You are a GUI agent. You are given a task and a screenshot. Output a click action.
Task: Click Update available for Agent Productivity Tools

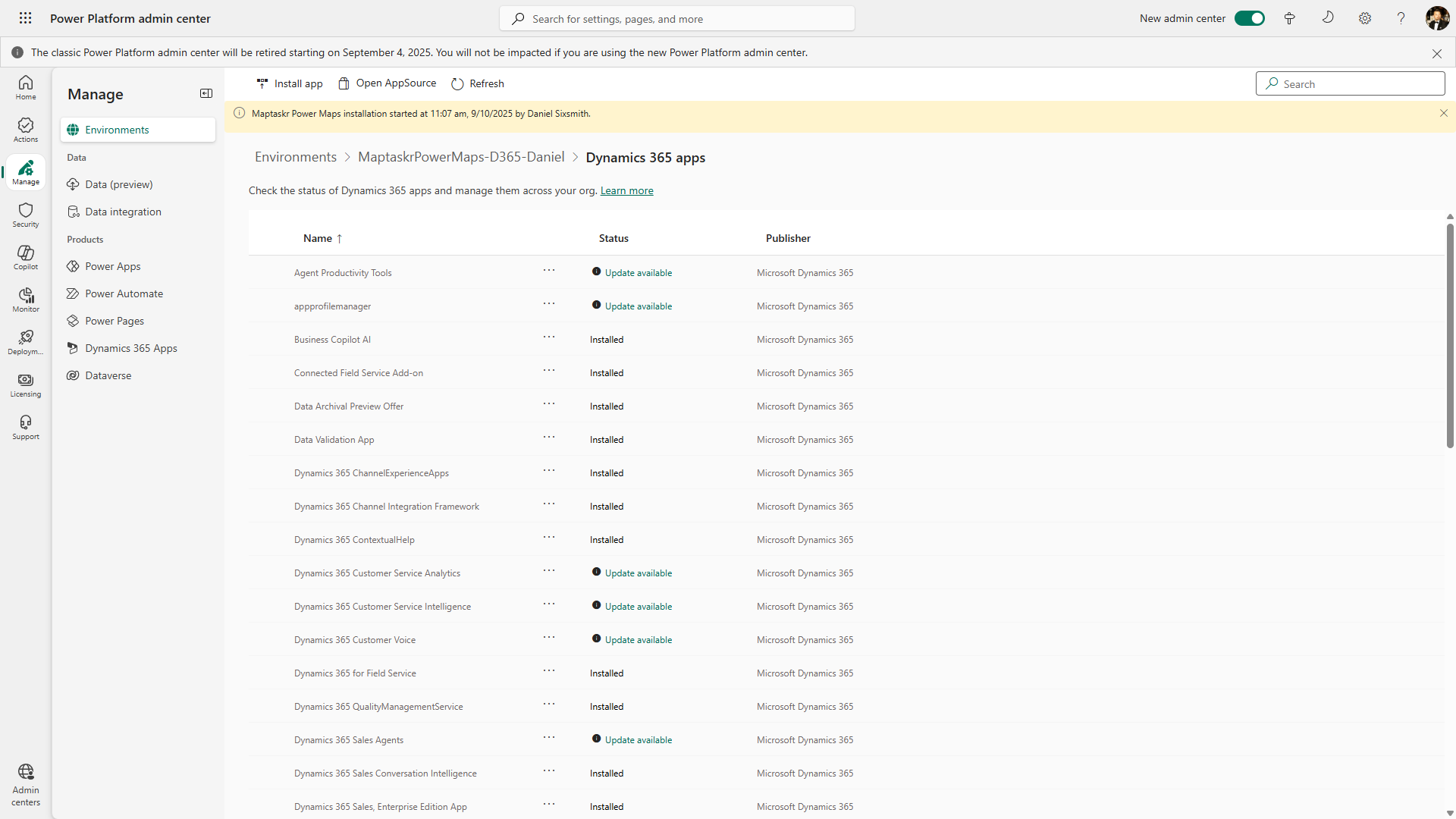[x=638, y=273]
